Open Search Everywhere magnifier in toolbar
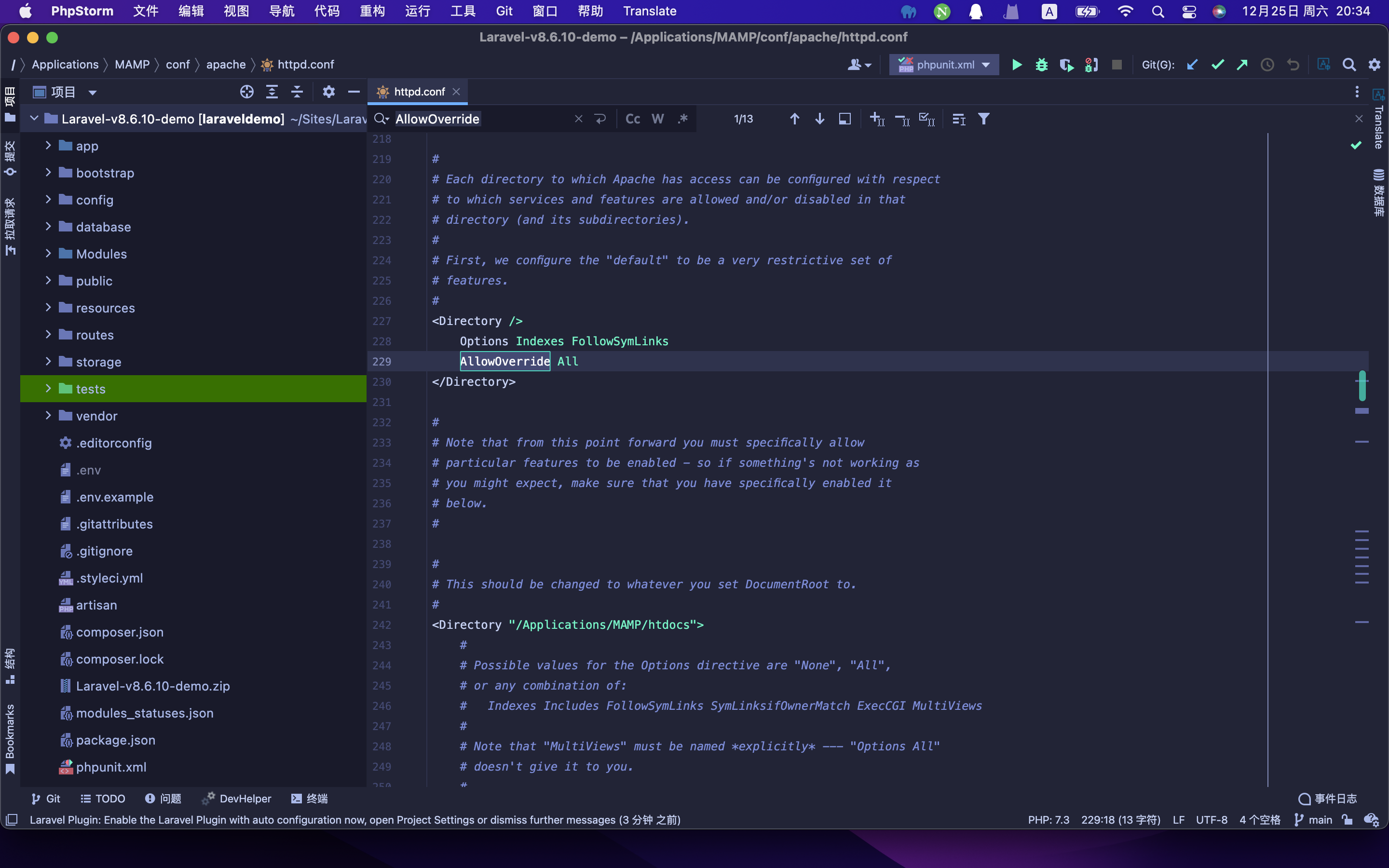The width and height of the screenshot is (1389, 868). coord(1349,65)
